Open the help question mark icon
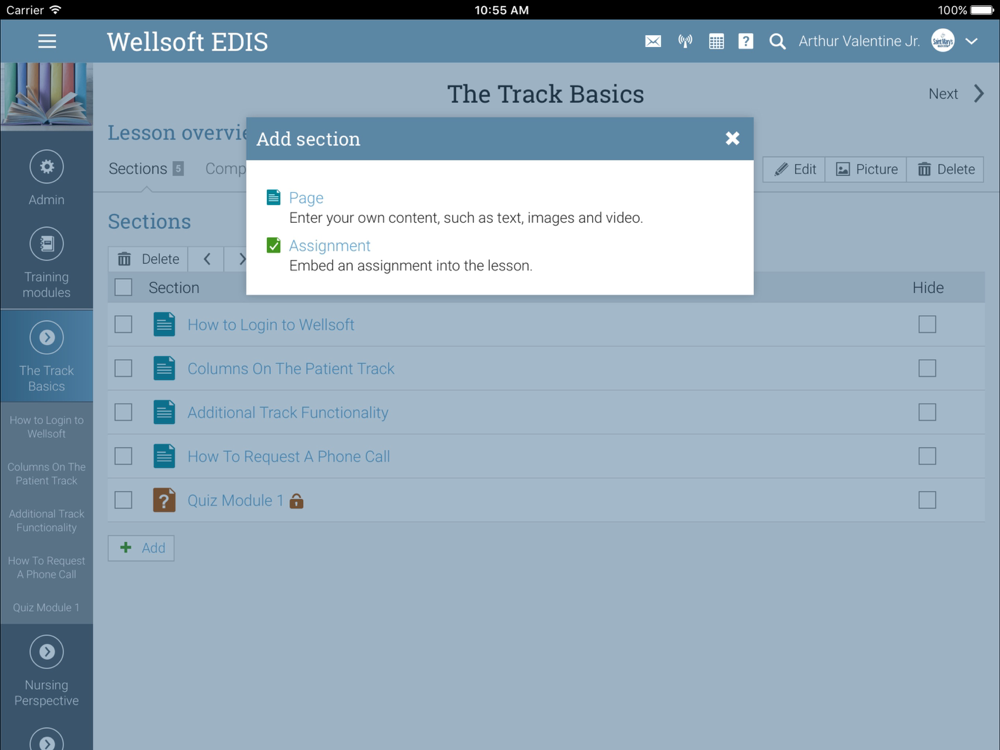This screenshot has width=1000, height=750. click(746, 41)
